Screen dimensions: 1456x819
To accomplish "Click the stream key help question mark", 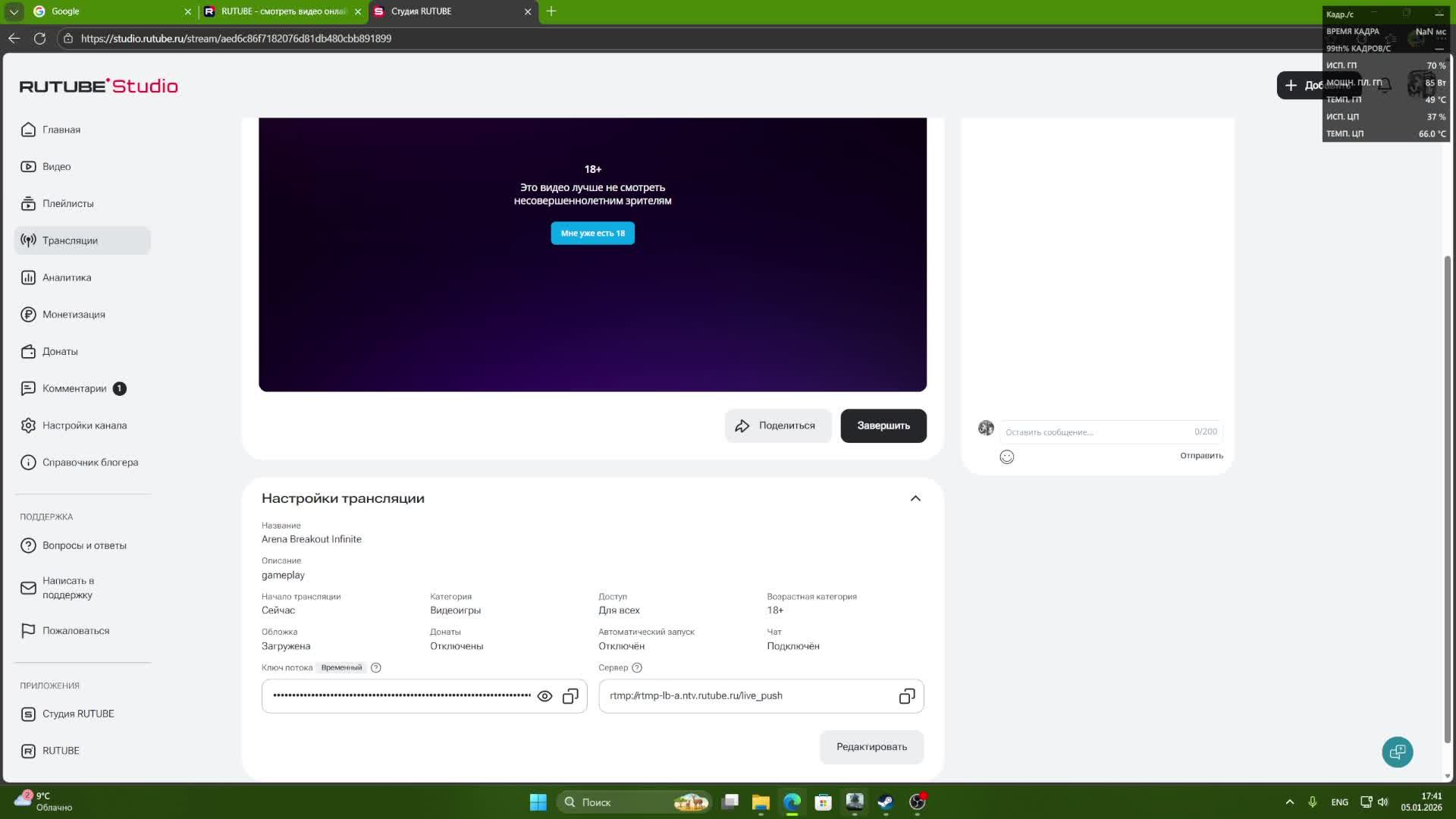I will coord(375,667).
